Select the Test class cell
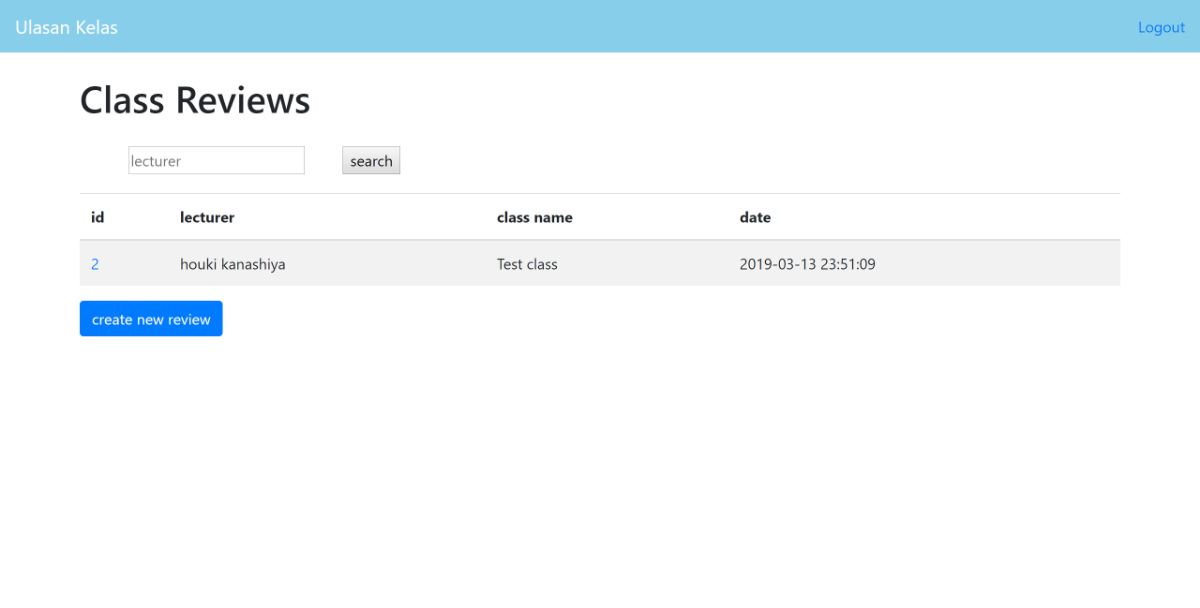This screenshot has height=608, width=1200. point(527,264)
